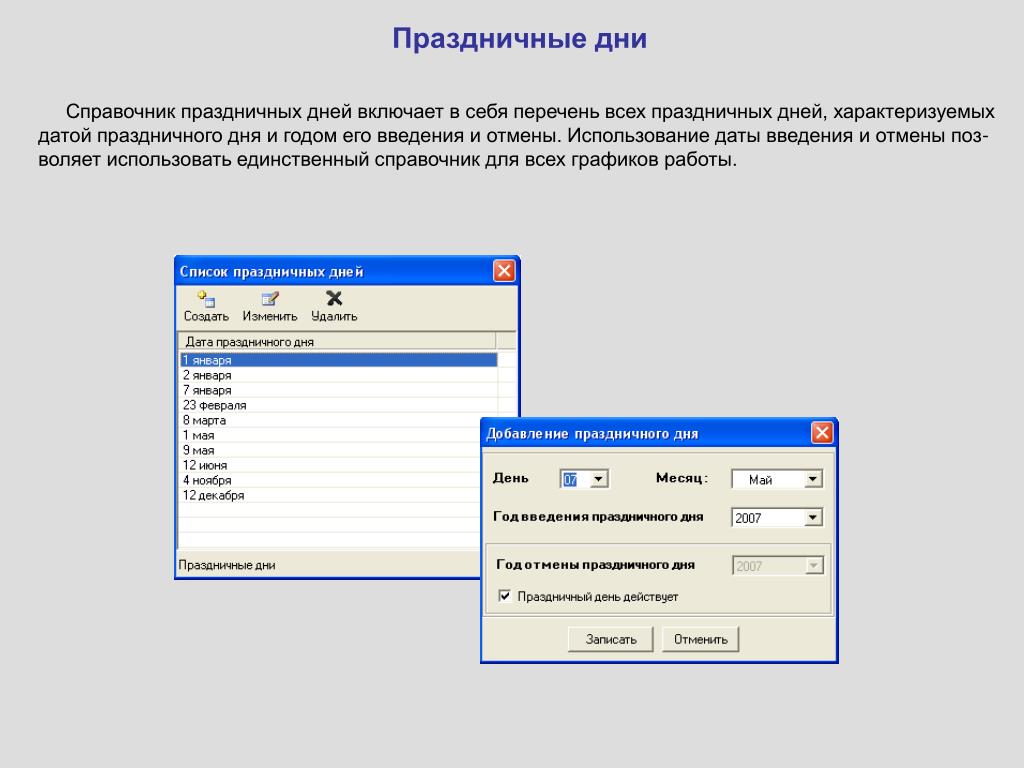Toggle Праздничный день действует checkbox
1024x768 pixels.
504,596
